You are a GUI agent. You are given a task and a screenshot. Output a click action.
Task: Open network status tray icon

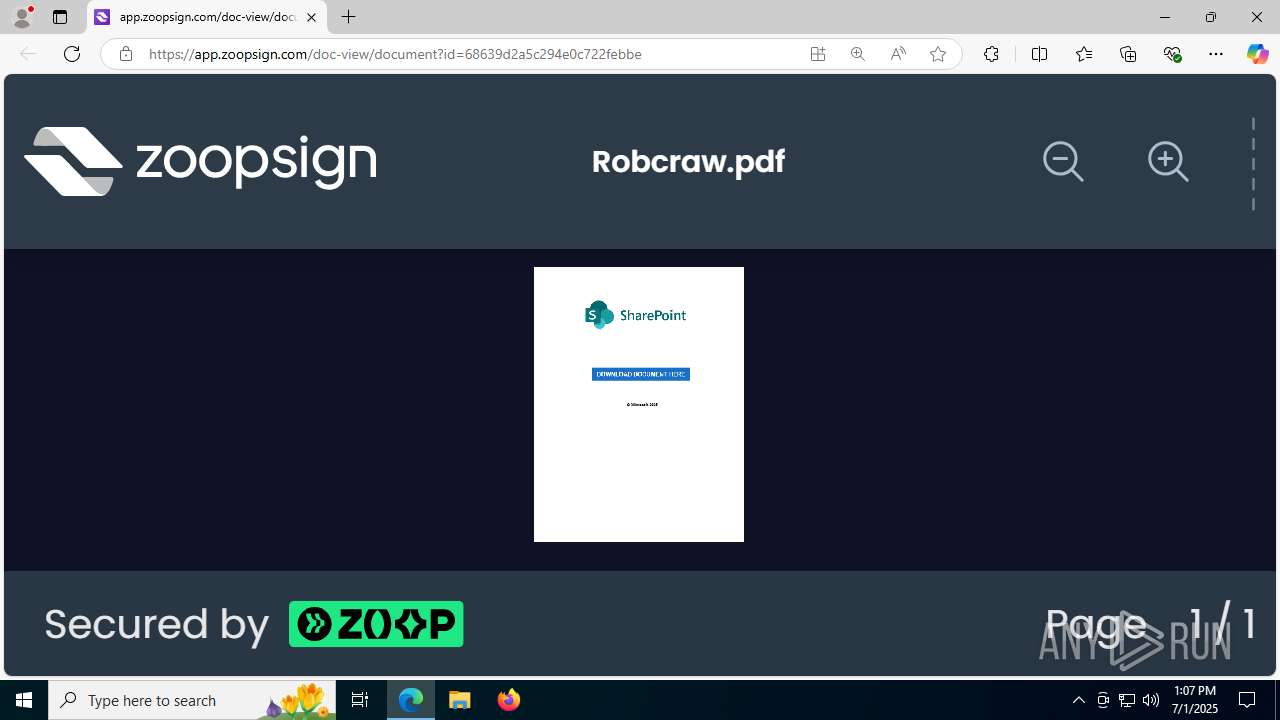[1127, 700]
